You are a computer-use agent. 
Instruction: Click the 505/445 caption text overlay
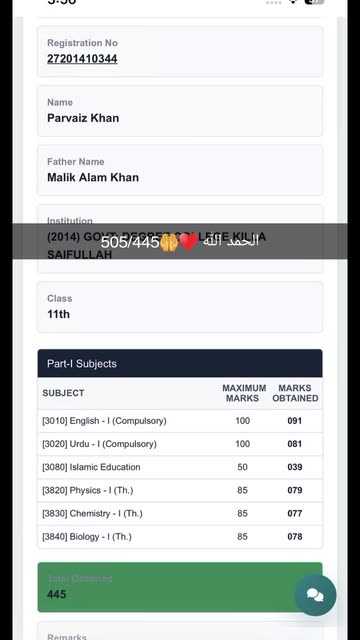130,242
